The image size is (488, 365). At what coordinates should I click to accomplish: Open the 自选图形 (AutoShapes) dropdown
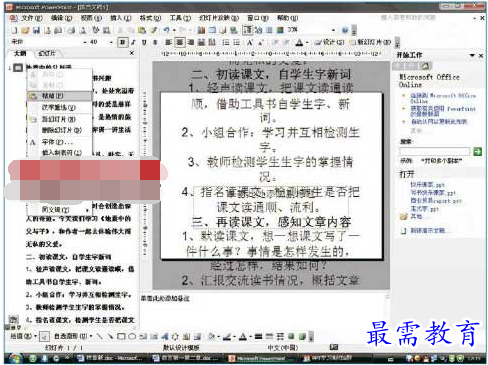pos(73,336)
